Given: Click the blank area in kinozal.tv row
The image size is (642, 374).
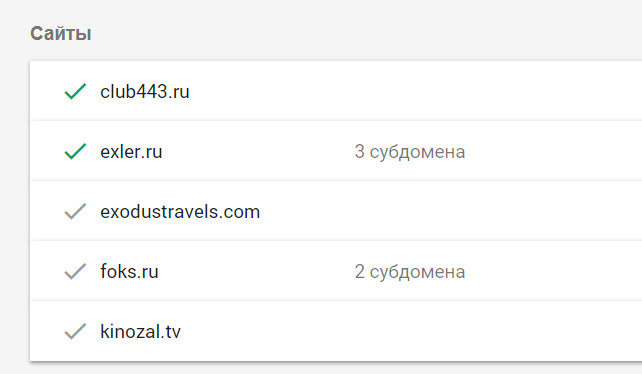Looking at the screenshot, I should [x=411, y=331].
